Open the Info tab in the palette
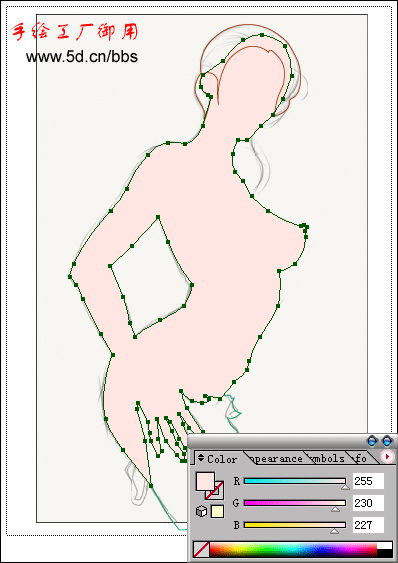The height and width of the screenshot is (563, 398). coord(361,459)
